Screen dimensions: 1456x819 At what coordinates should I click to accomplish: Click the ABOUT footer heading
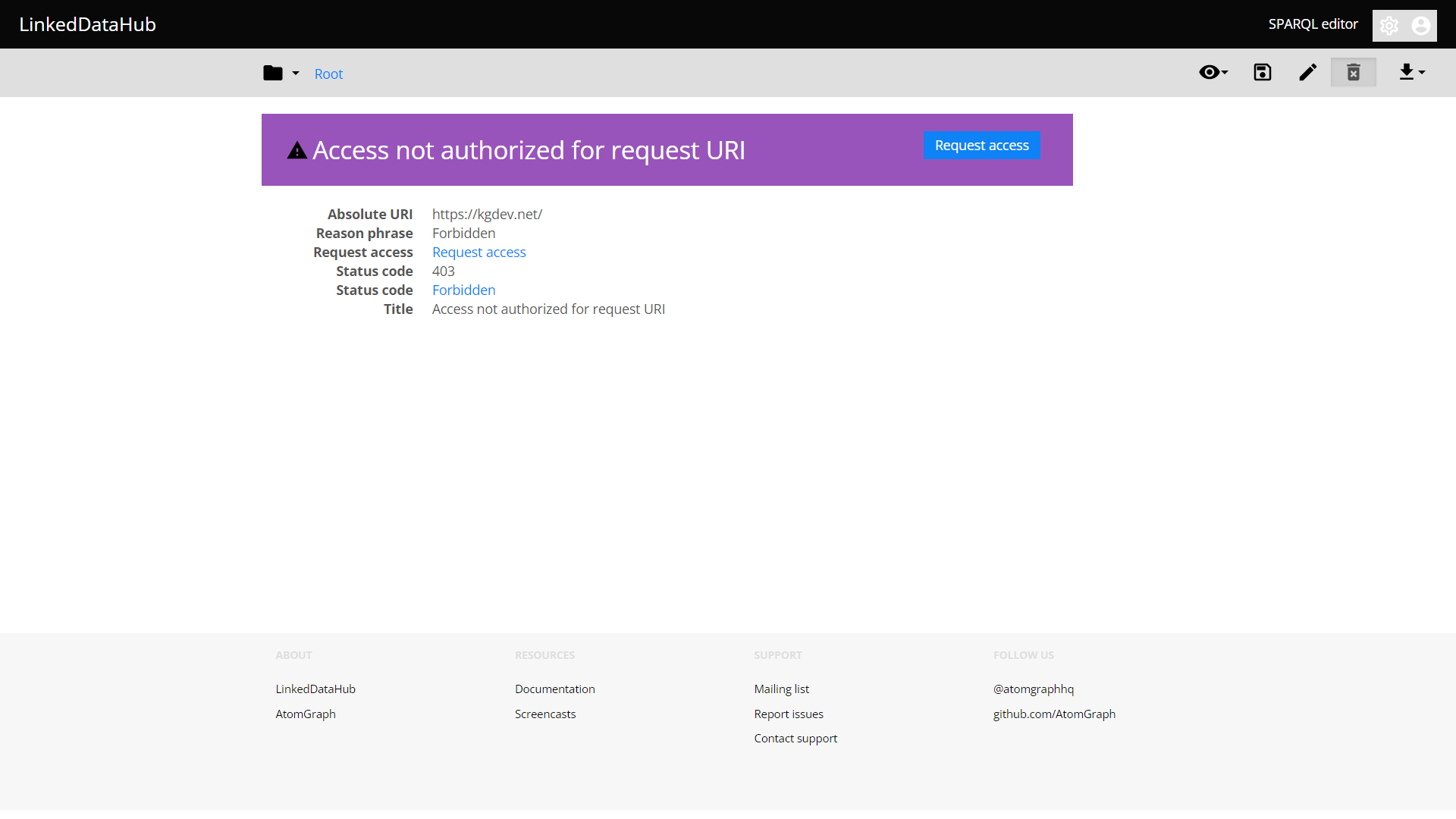click(293, 655)
